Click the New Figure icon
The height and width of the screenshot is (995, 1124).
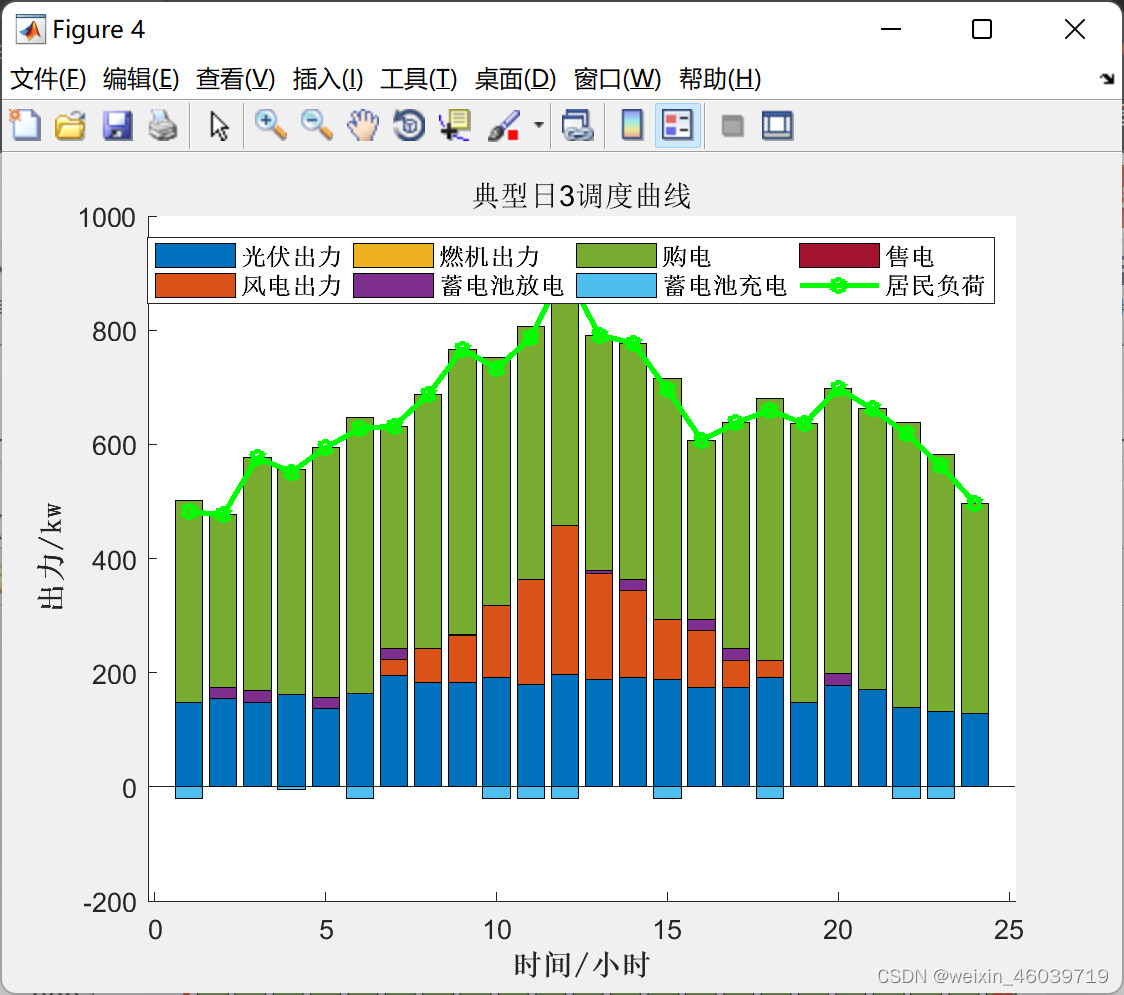25,125
